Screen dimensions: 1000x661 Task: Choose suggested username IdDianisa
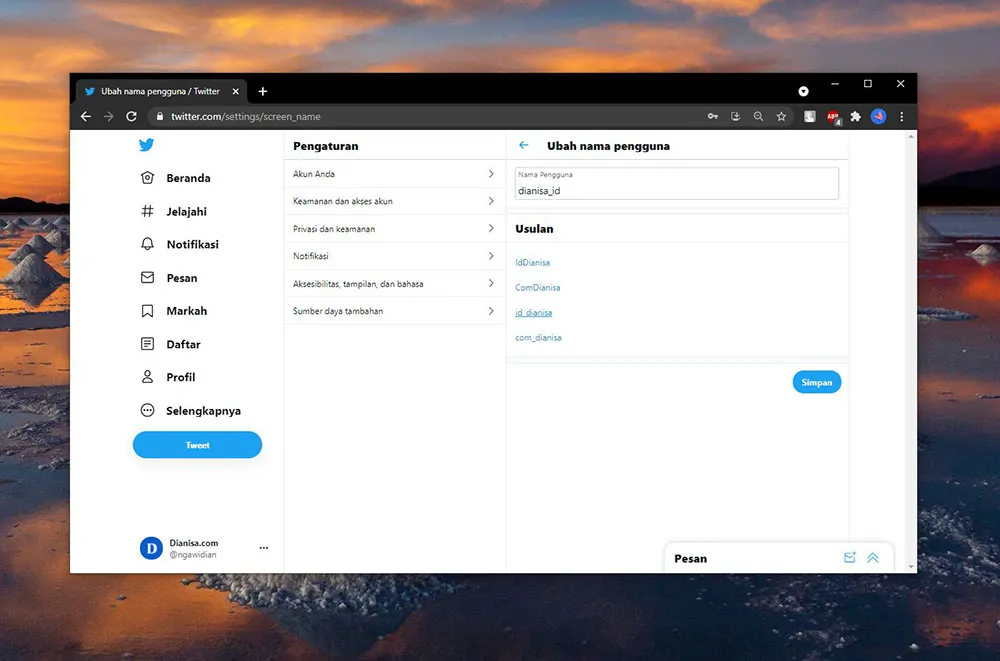tap(532, 263)
